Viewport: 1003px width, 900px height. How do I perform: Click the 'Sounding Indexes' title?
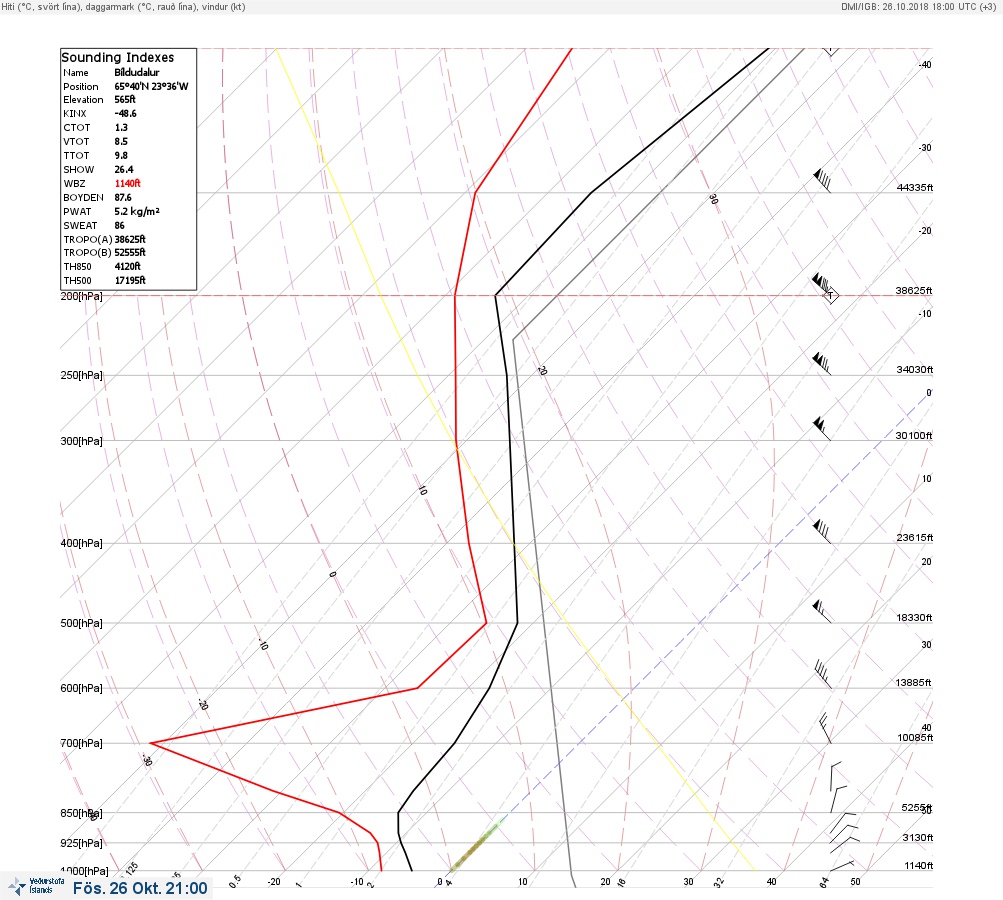pyautogui.click(x=118, y=58)
